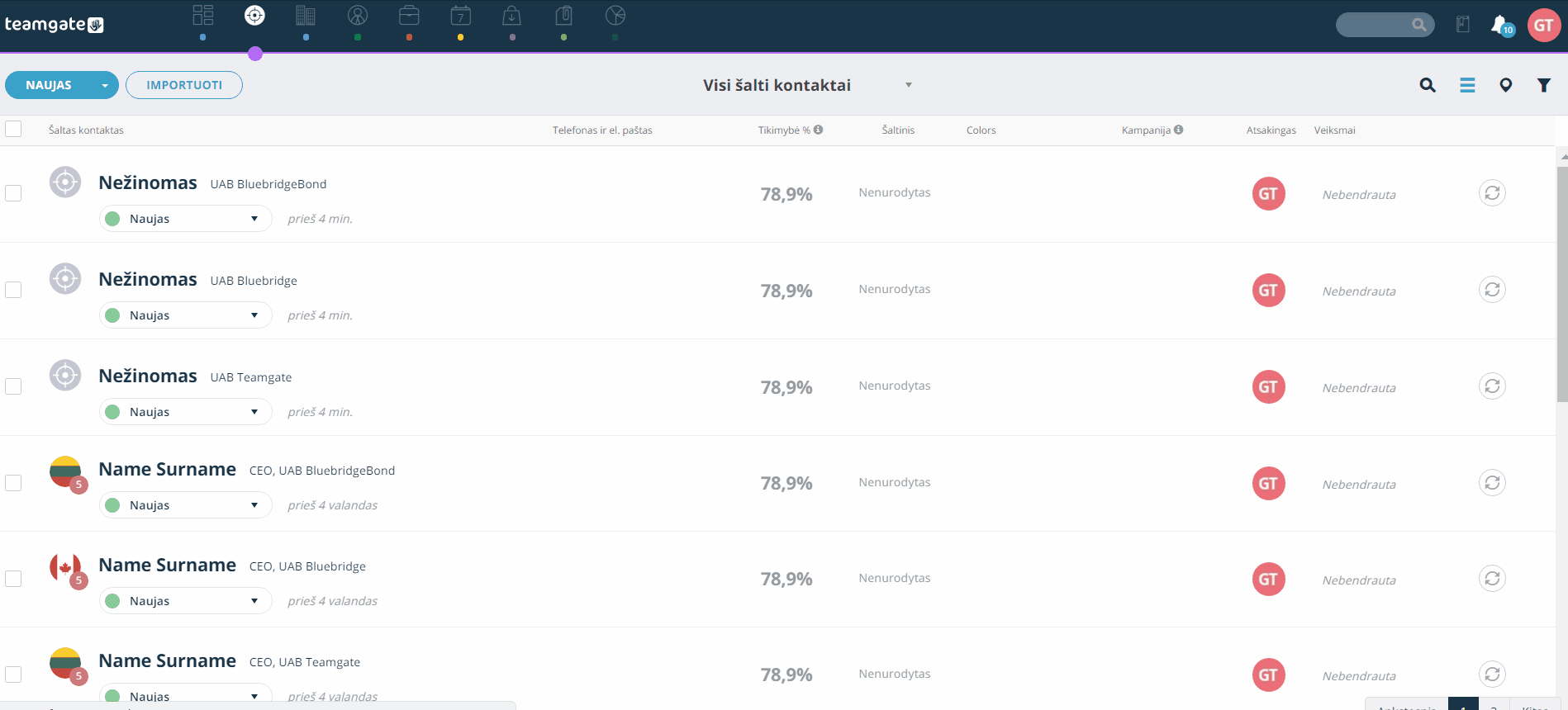
Task: Open status dropdown for Nežinomas UAB Teamgate
Action: pyautogui.click(x=186, y=412)
